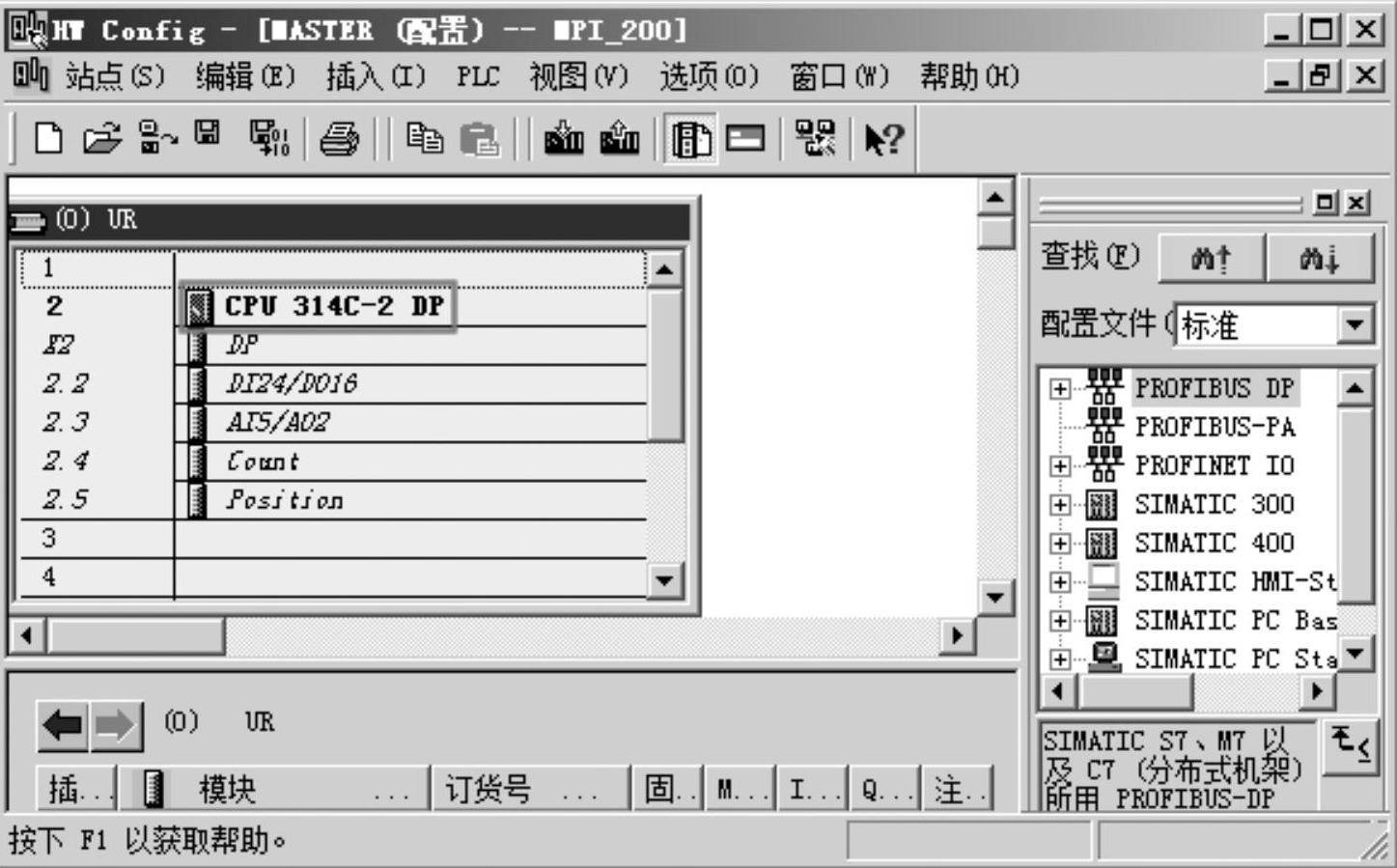Image resolution: width=1397 pixels, height=868 pixels.
Task: Click the Save and Compile toolbar icon
Action: 269,138
